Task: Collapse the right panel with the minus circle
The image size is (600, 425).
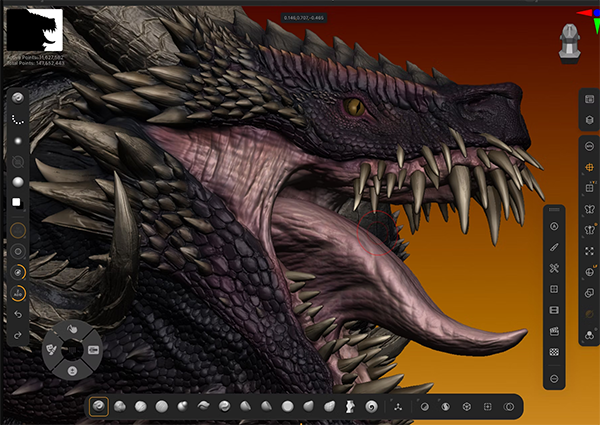Action: (x=554, y=379)
